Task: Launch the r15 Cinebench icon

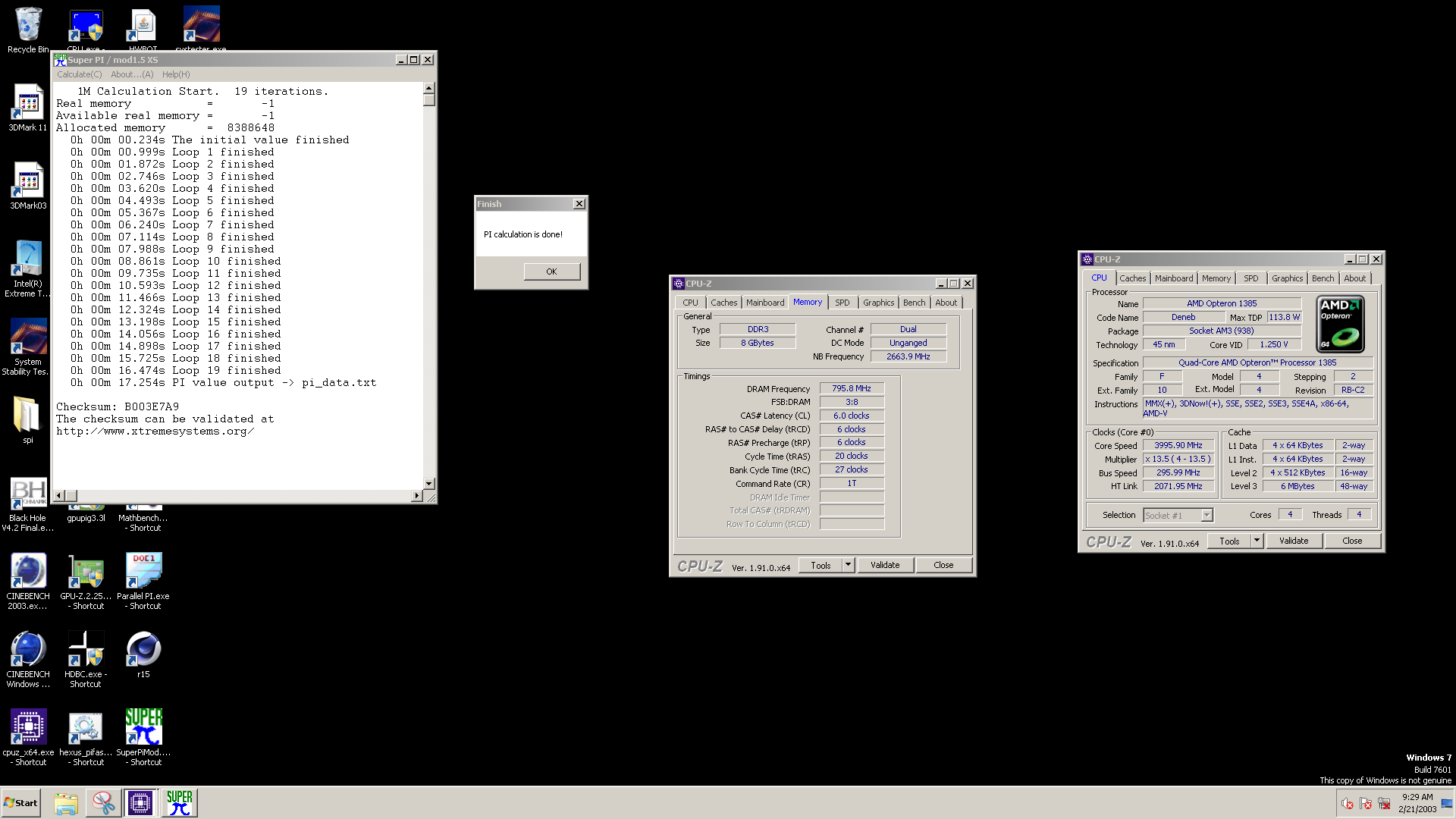Action: [143, 654]
